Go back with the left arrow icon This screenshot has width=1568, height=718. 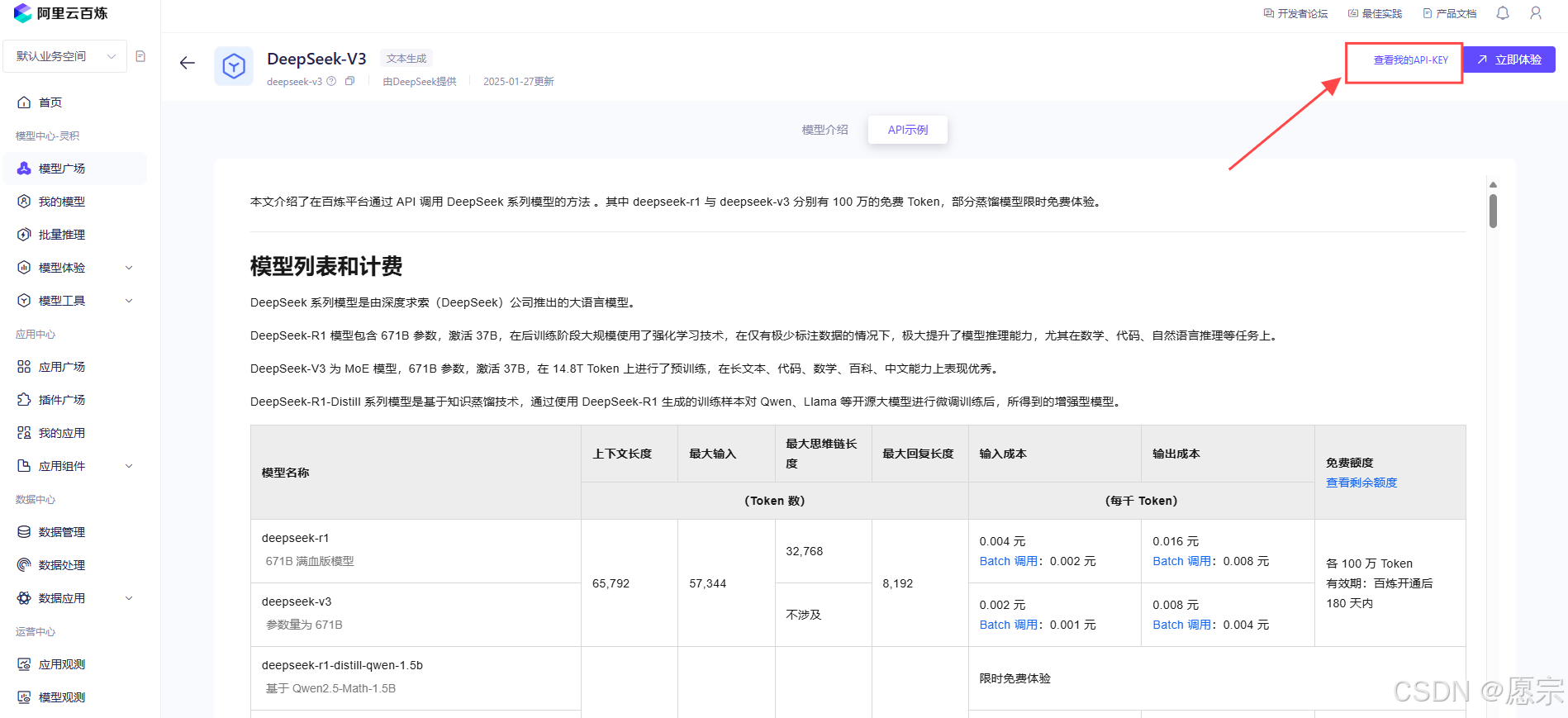tap(188, 63)
